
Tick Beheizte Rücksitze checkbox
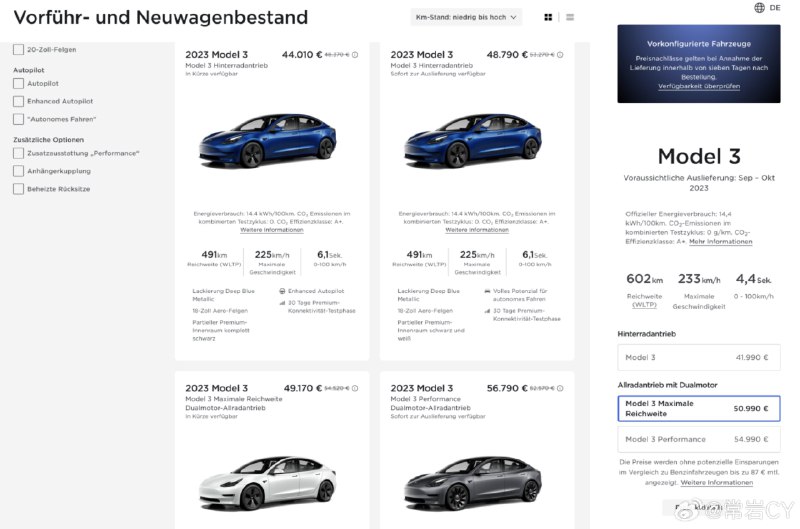point(18,189)
